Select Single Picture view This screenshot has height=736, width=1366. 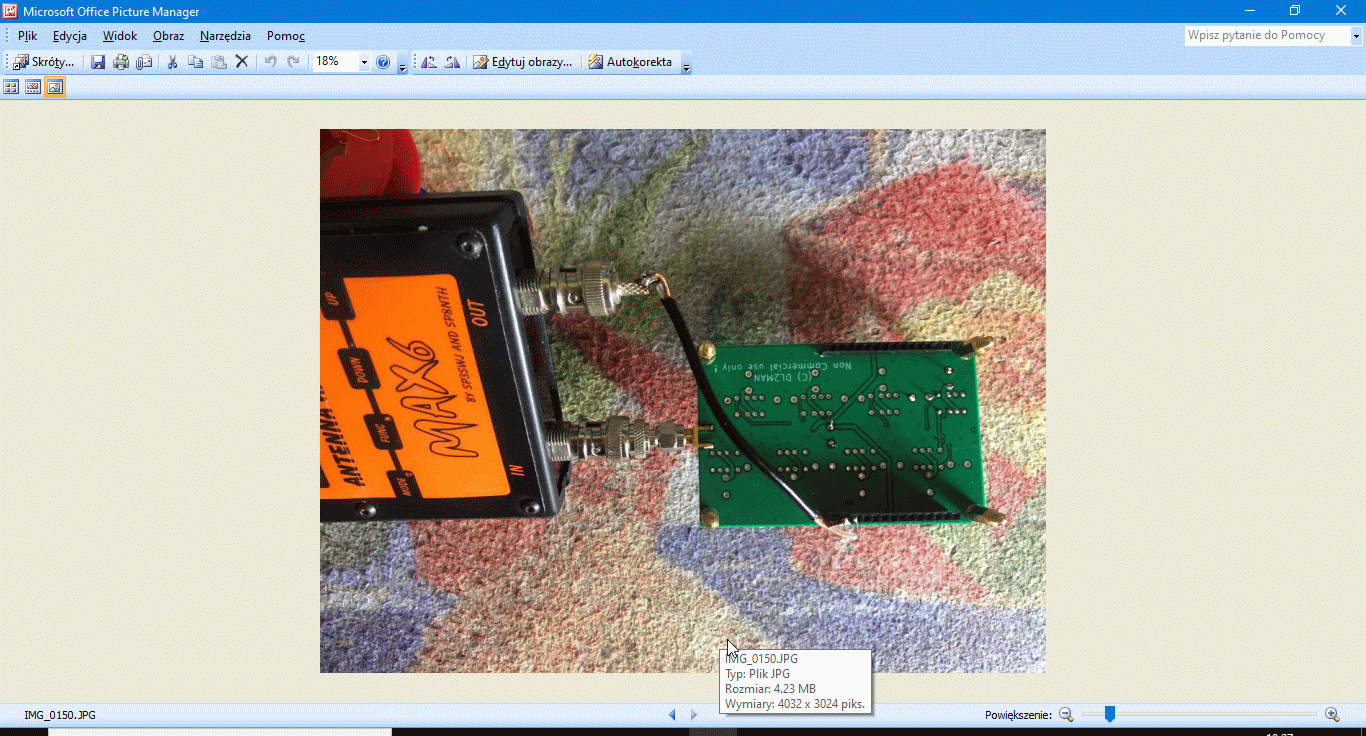55,88
